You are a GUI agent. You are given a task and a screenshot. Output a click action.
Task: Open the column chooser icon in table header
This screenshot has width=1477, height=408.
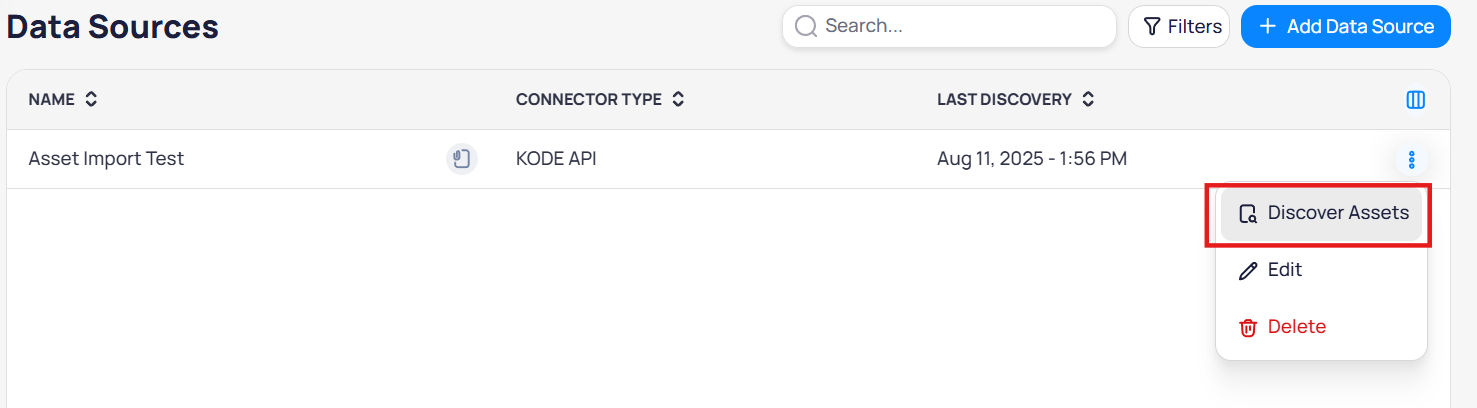click(1415, 100)
